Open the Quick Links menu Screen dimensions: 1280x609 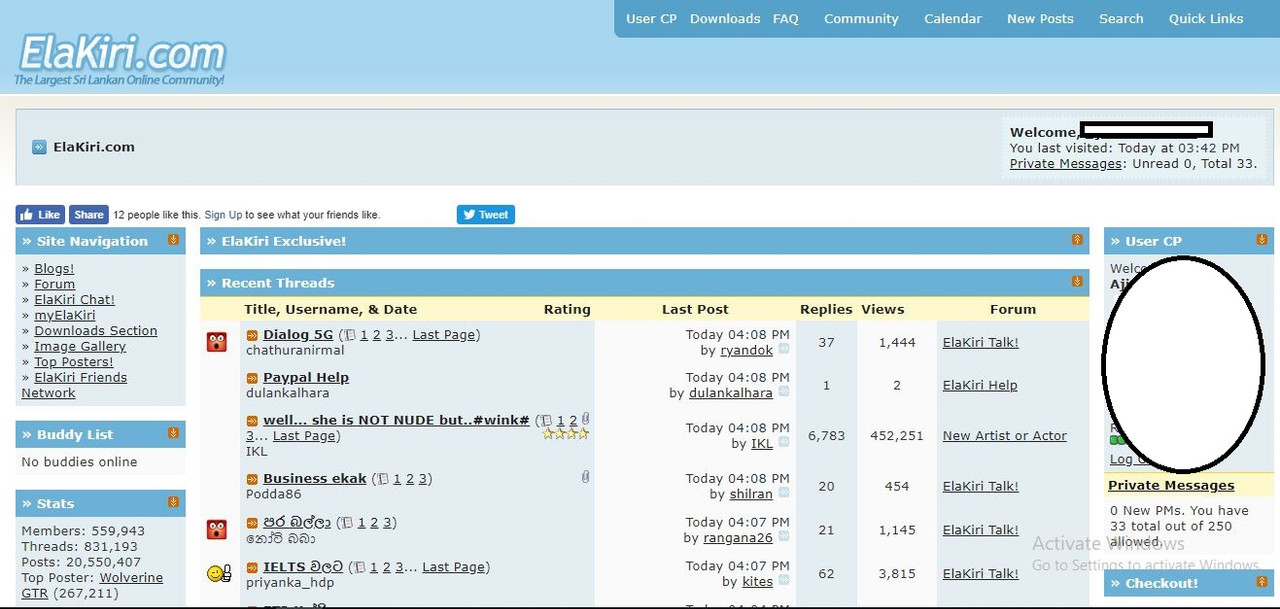[x=1206, y=19]
